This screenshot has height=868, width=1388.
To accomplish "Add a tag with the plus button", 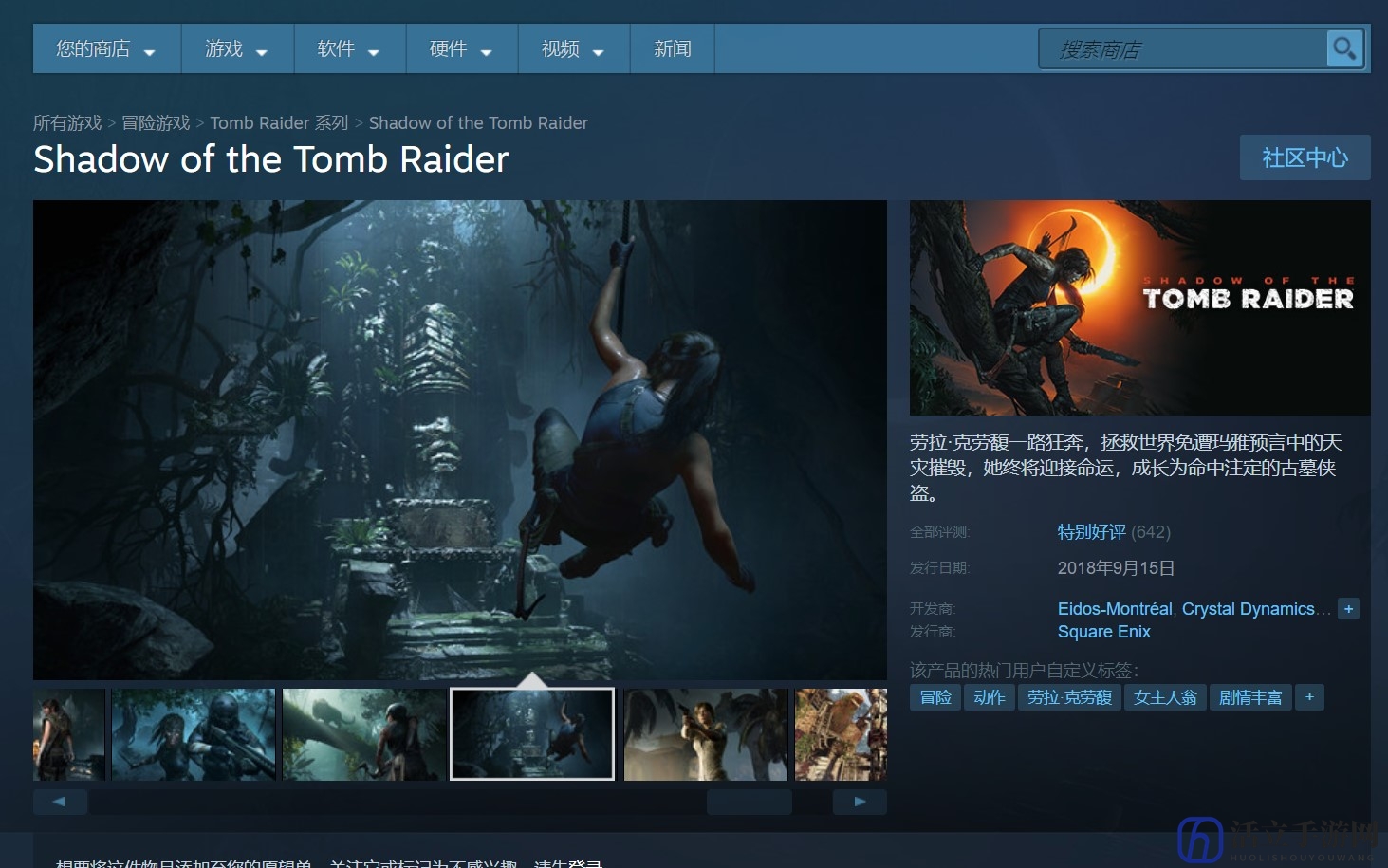I will (1309, 697).
